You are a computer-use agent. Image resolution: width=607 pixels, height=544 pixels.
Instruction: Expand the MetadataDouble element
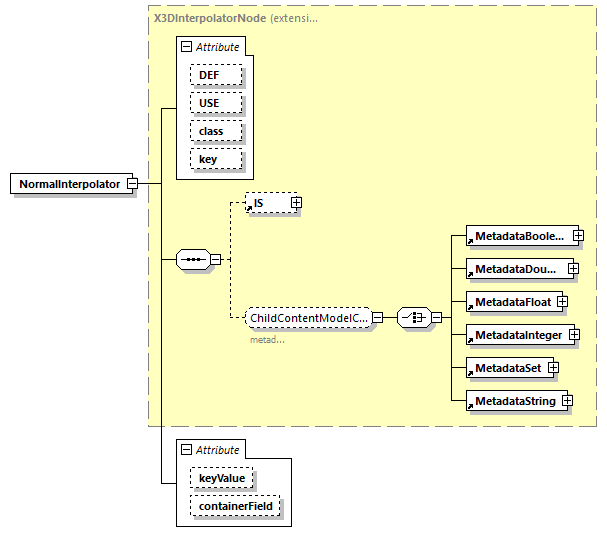[x=574, y=268]
